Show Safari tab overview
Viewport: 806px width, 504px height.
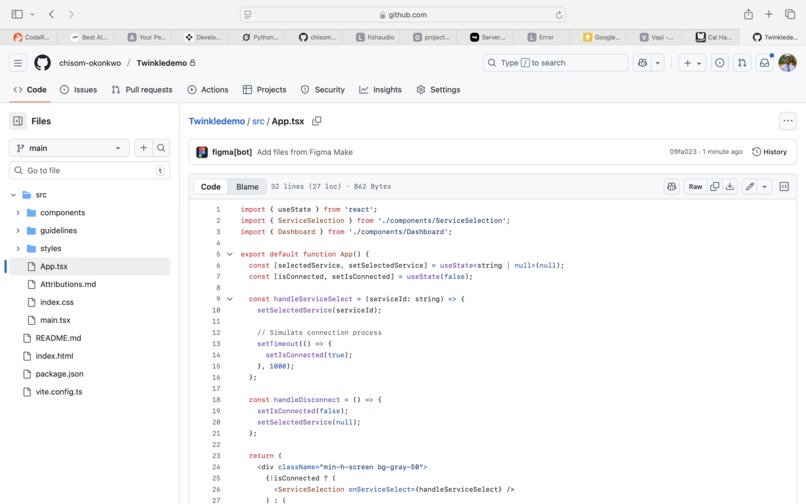pos(790,14)
